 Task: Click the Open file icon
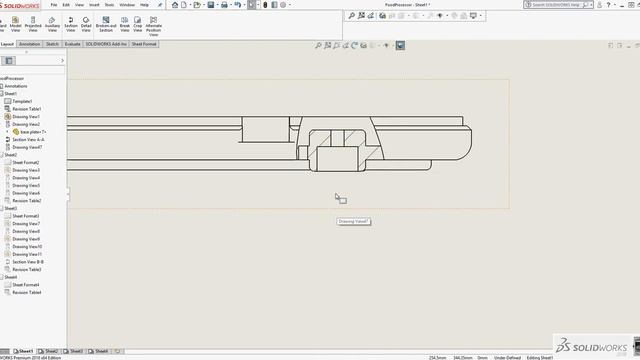point(197,5)
